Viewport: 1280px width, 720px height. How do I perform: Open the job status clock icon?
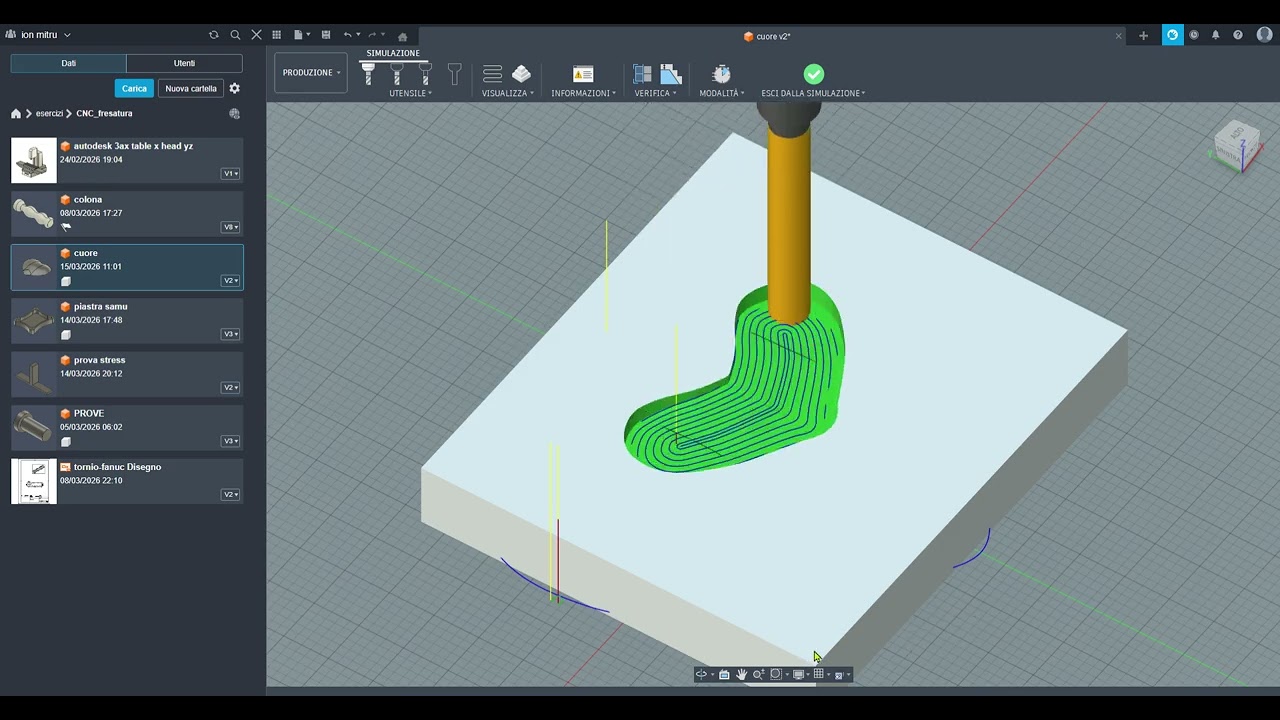click(x=1194, y=35)
